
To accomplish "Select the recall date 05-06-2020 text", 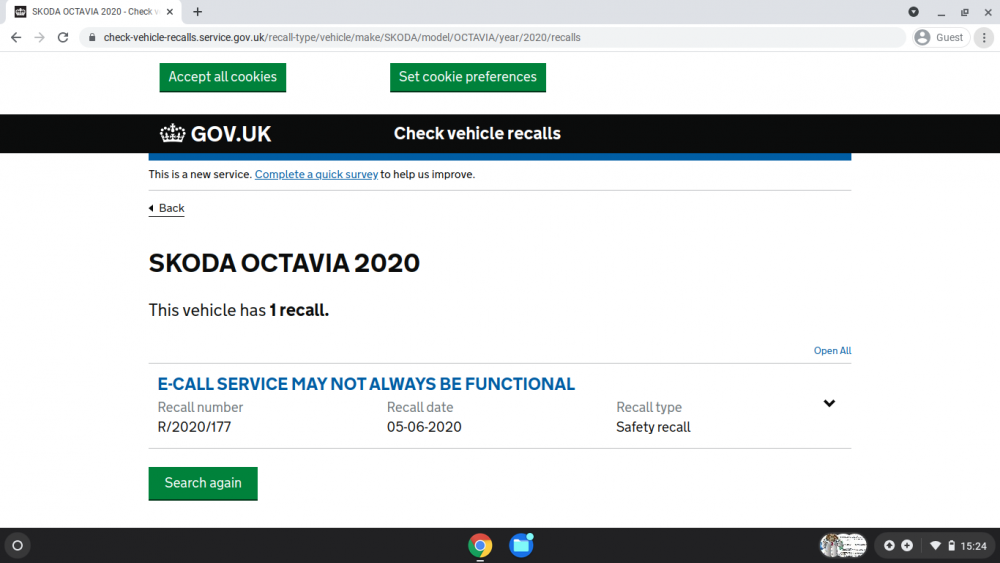I will (424, 427).
